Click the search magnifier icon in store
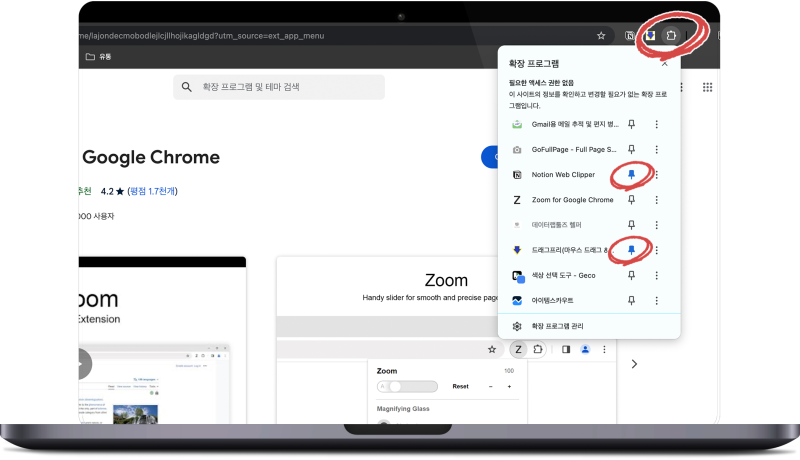The width and height of the screenshot is (800, 460). (187, 87)
